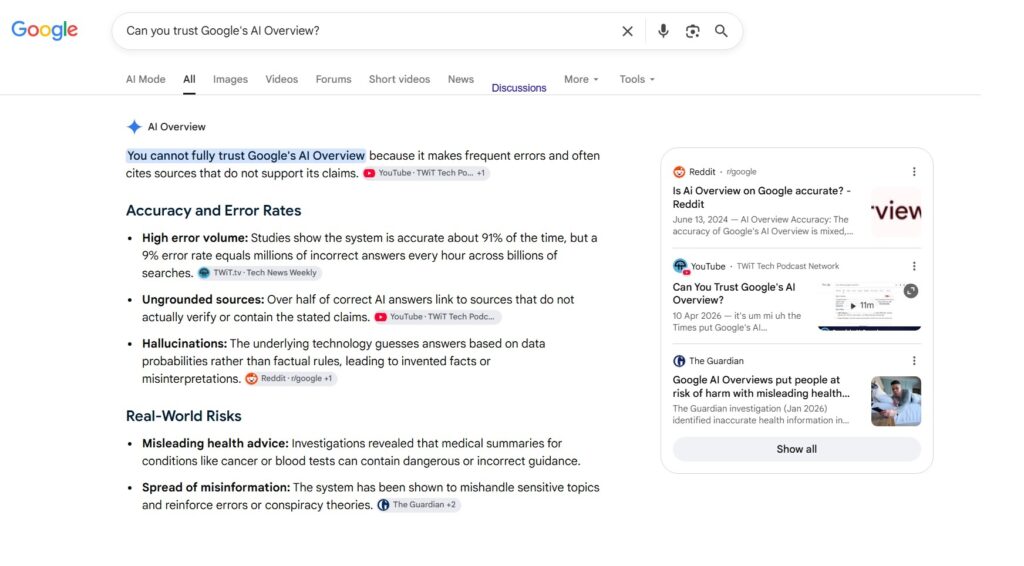
Task: Open options menu for The Guardian card
Action: click(914, 361)
